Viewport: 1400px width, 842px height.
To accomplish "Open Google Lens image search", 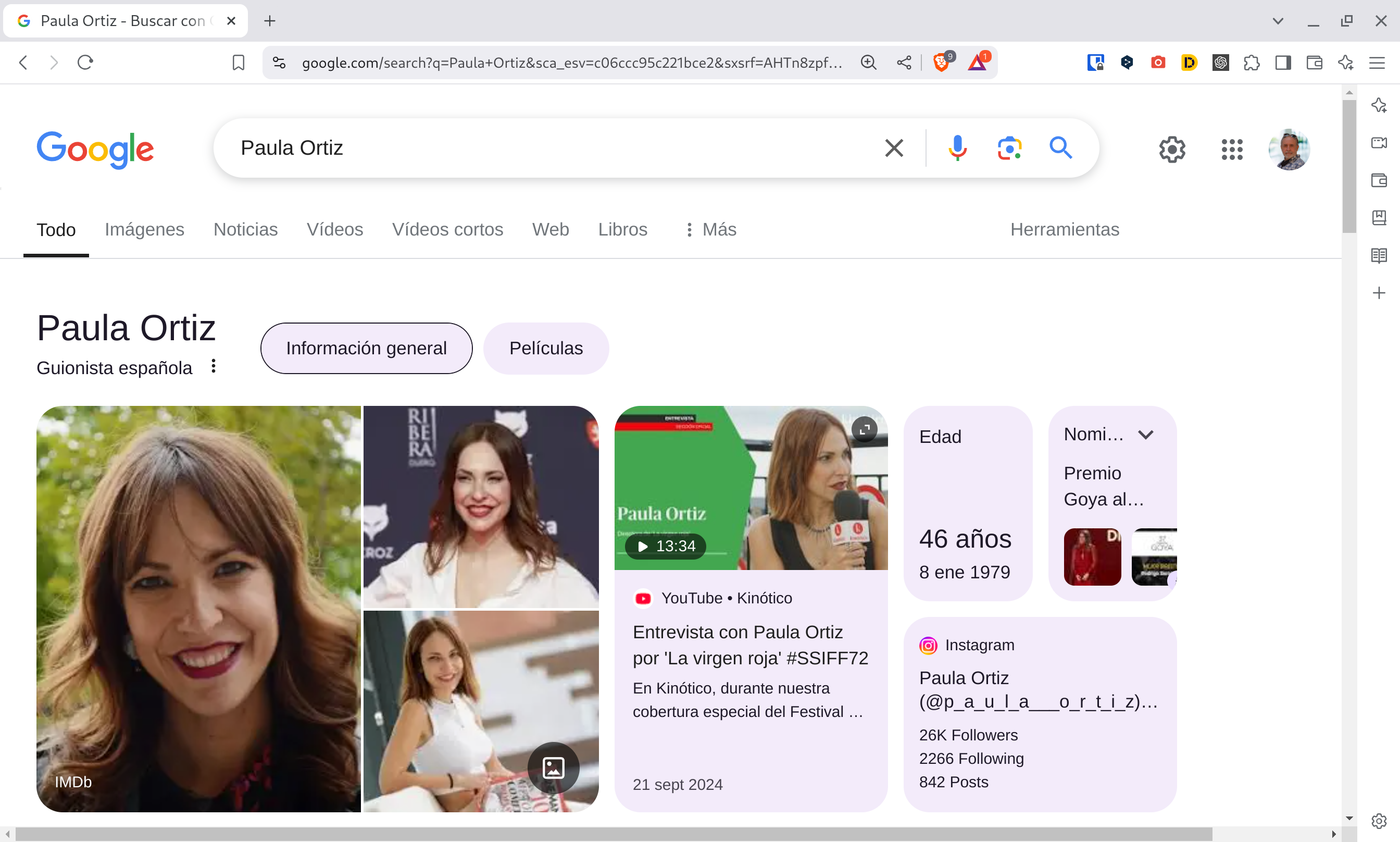I will 1009,148.
